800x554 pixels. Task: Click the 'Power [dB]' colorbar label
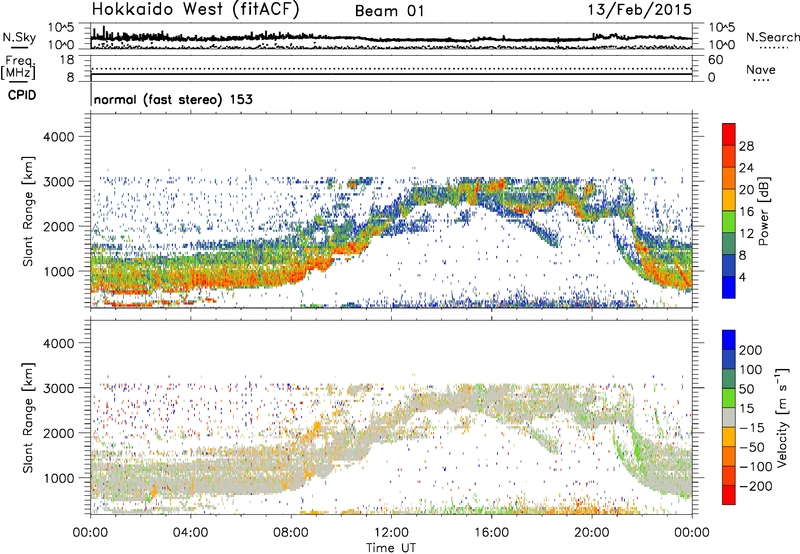coord(764,211)
